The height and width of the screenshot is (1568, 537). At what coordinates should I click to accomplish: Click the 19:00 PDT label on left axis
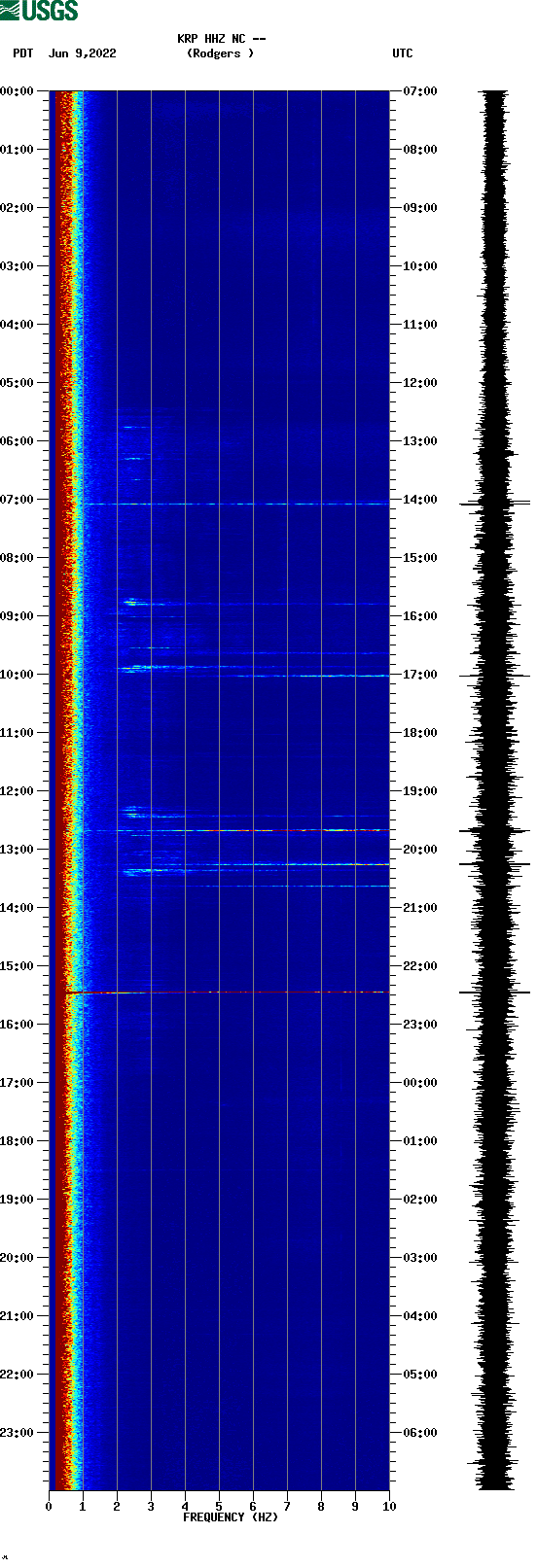pyautogui.click(x=17, y=1200)
